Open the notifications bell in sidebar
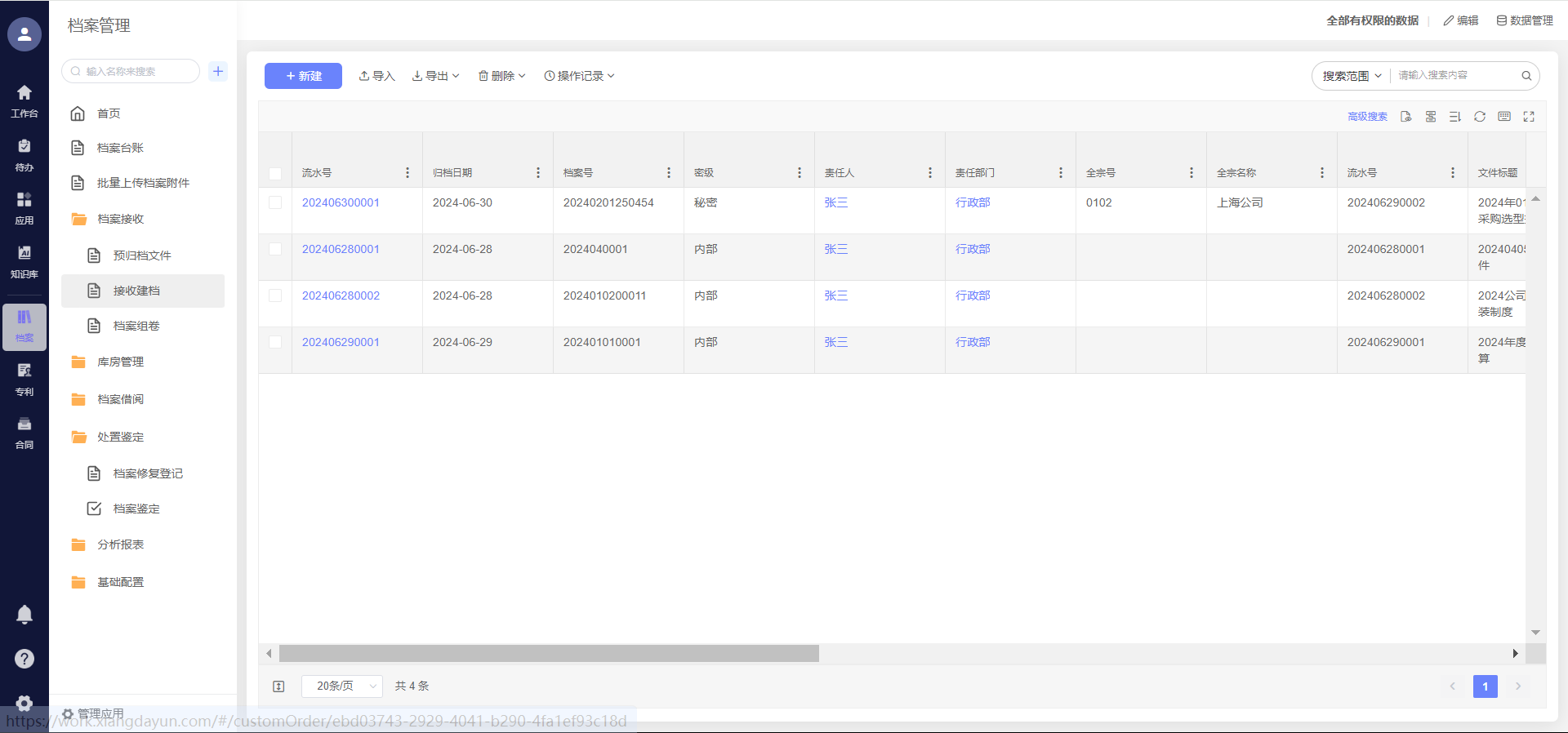This screenshot has width=1568, height=733. [x=24, y=615]
